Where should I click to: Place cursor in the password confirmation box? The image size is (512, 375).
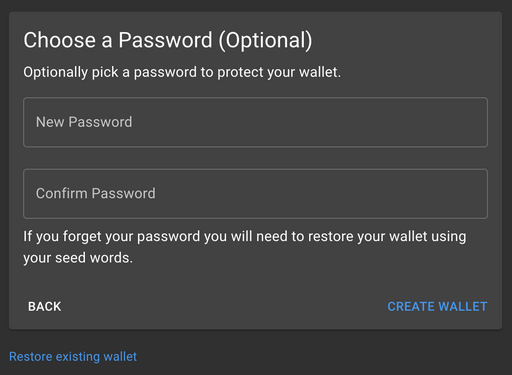[x=255, y=194]
